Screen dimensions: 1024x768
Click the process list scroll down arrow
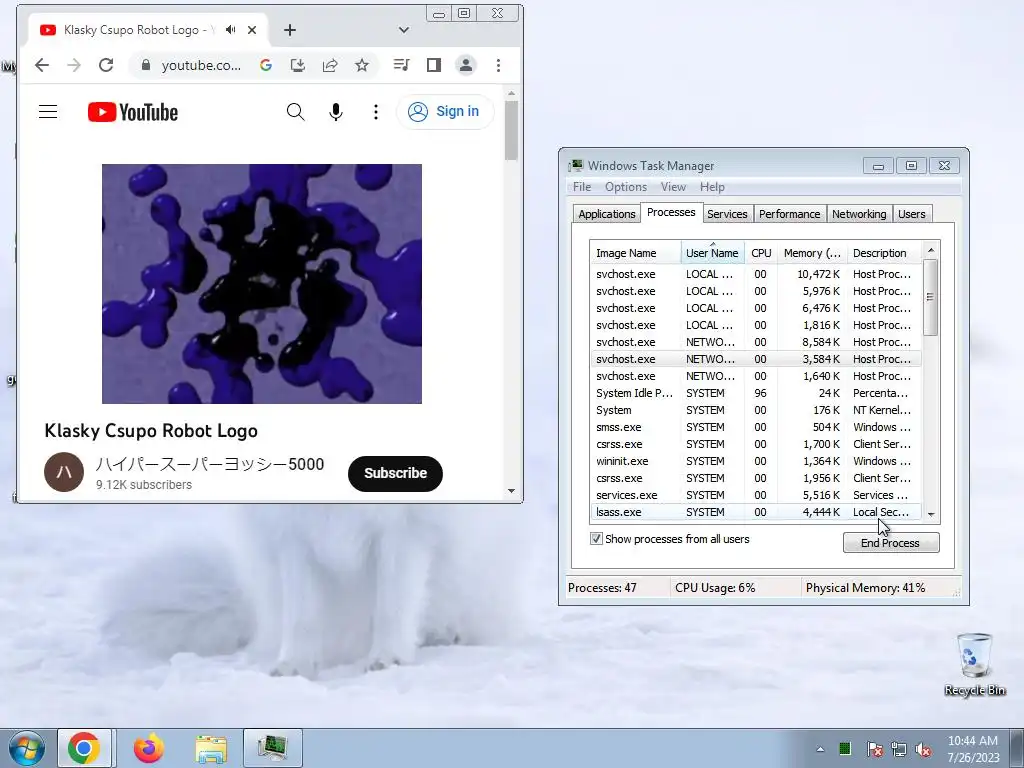coord(931,514)
